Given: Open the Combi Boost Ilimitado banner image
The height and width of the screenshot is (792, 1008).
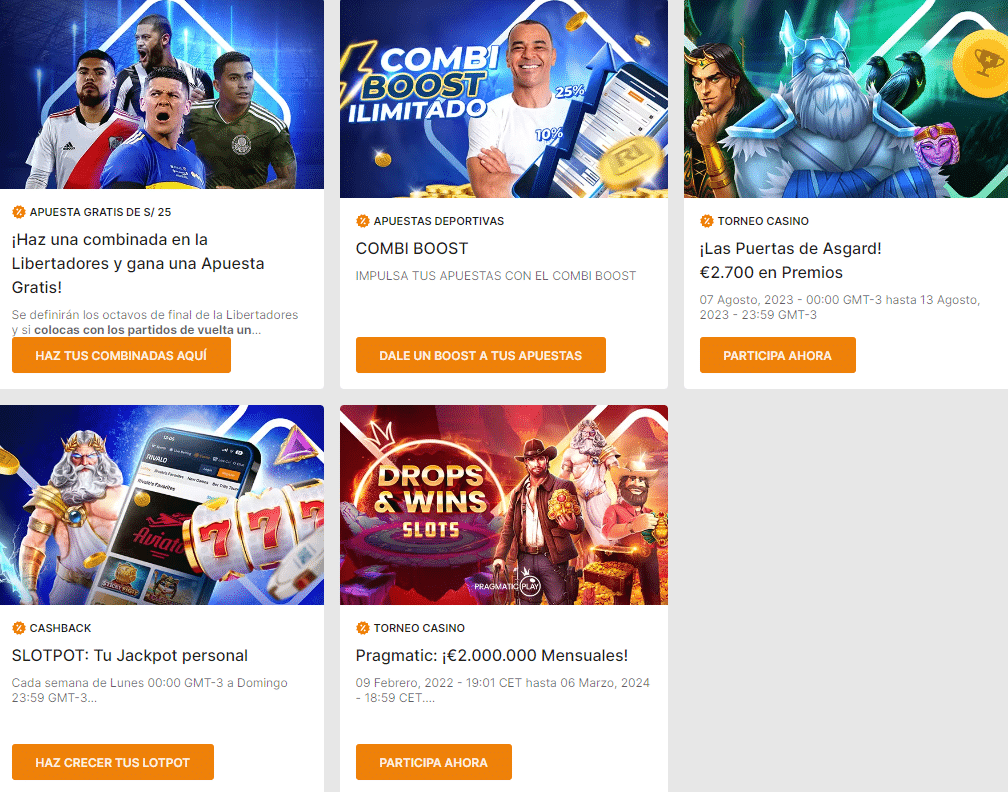Looking at the screenshot, I should point(504,98).
